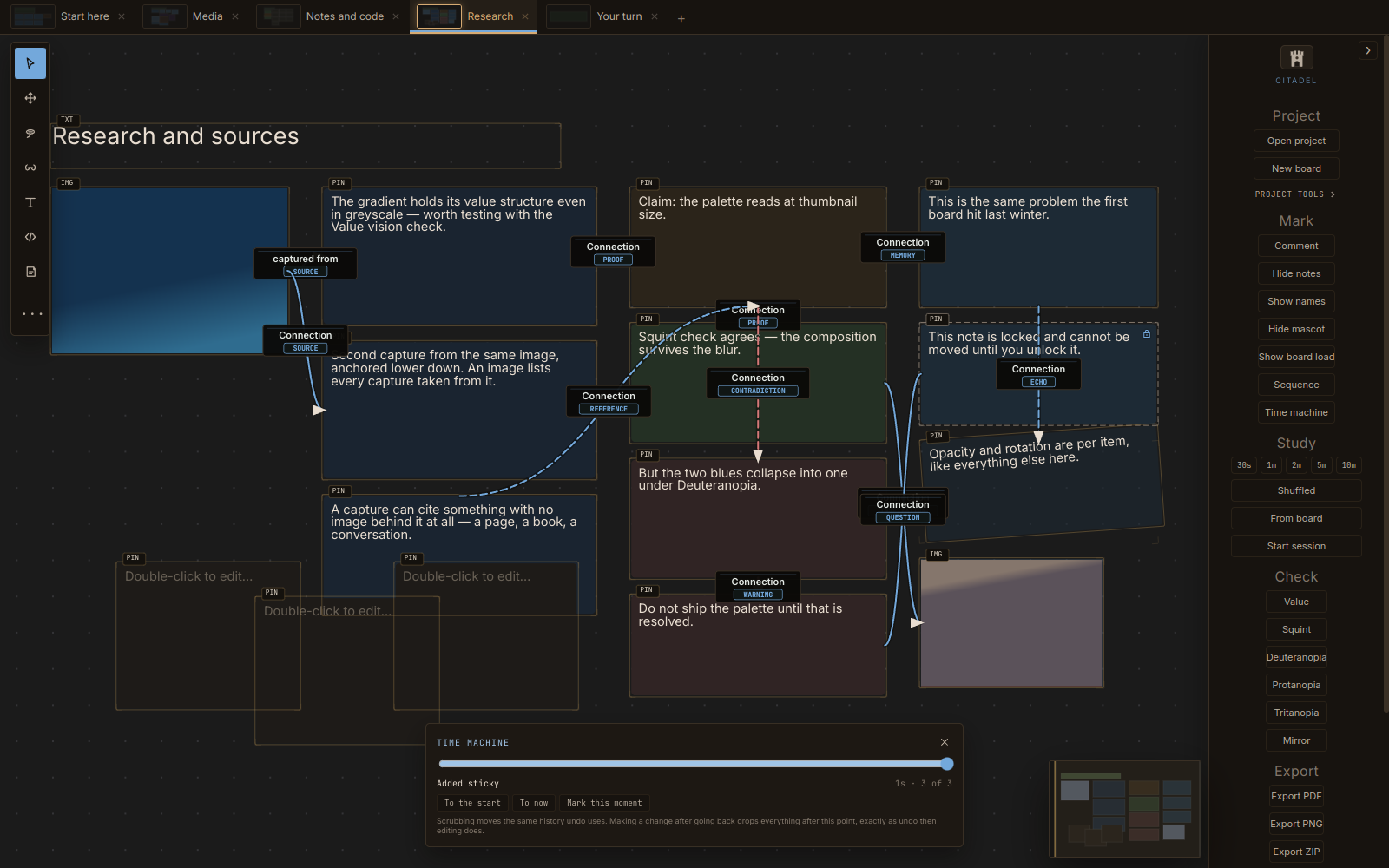Turn on Deuteranopia simulation
This screenshot has width=1389, height=868.
tap(1296, 657)
